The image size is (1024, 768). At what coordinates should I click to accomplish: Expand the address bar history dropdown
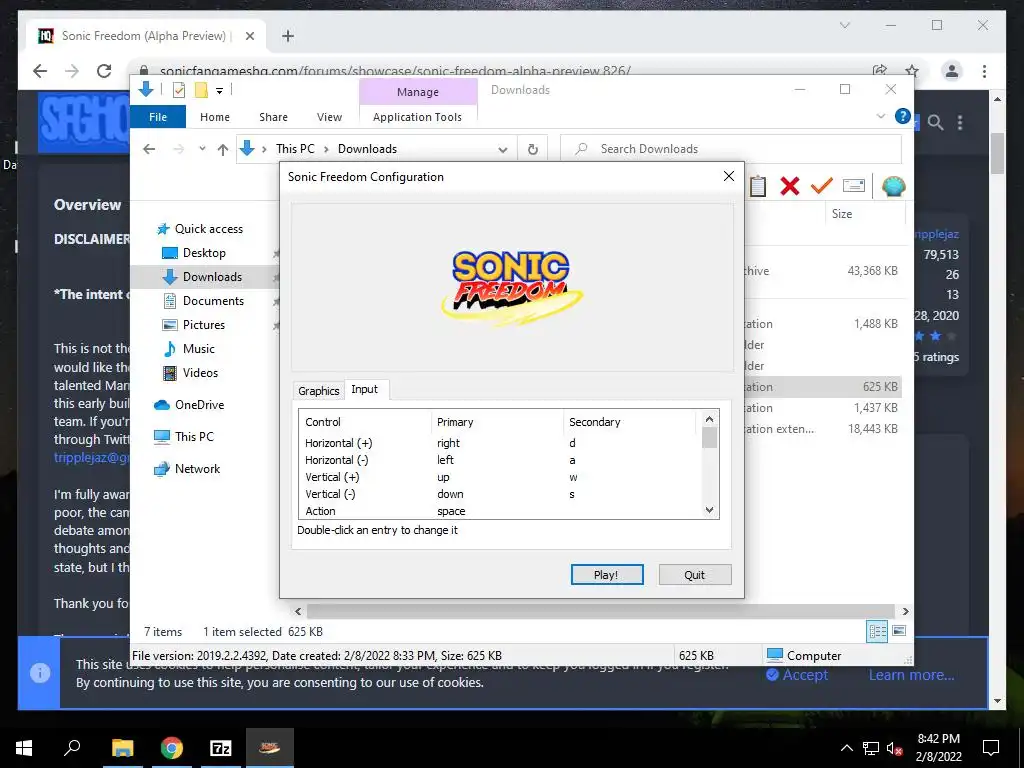pyautogui.click(x=503, y=150)
